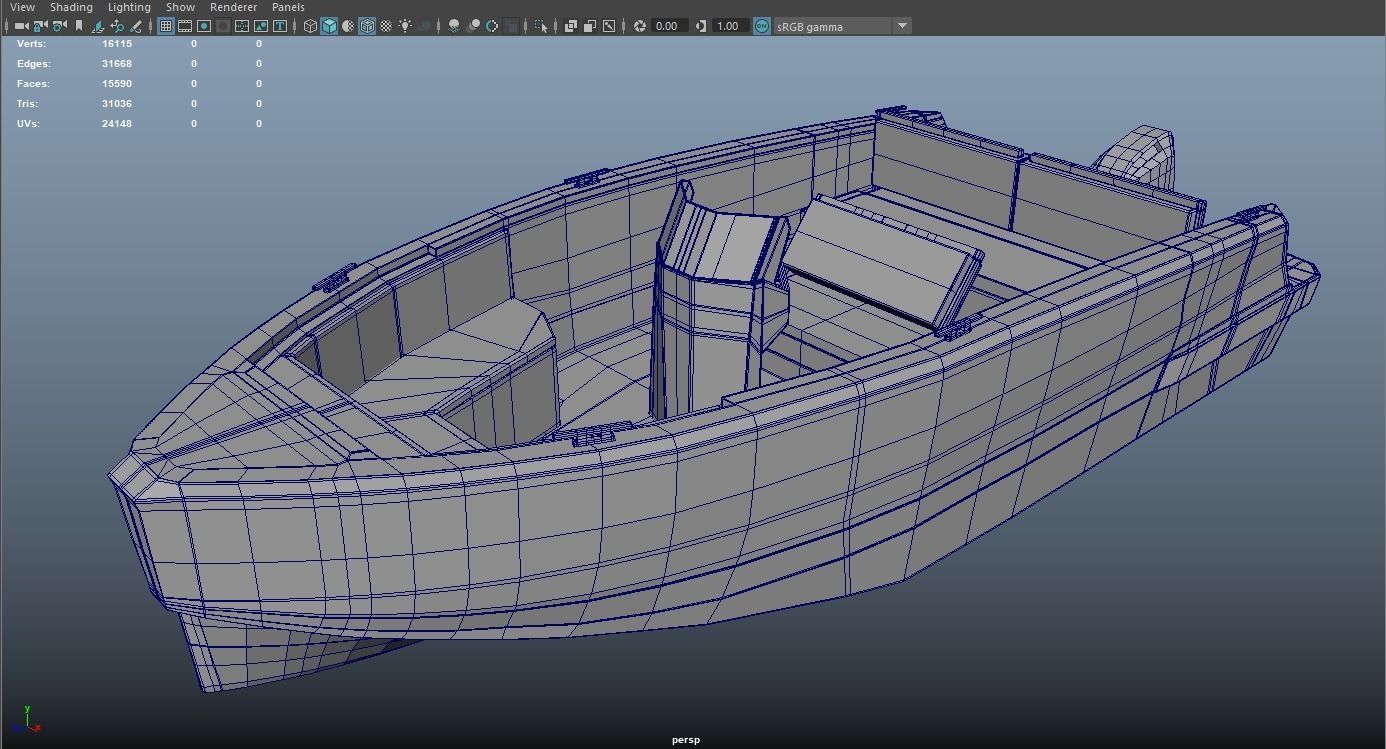Click the Image Plane icon
1386x749 pixels.
tap(98, 26)
